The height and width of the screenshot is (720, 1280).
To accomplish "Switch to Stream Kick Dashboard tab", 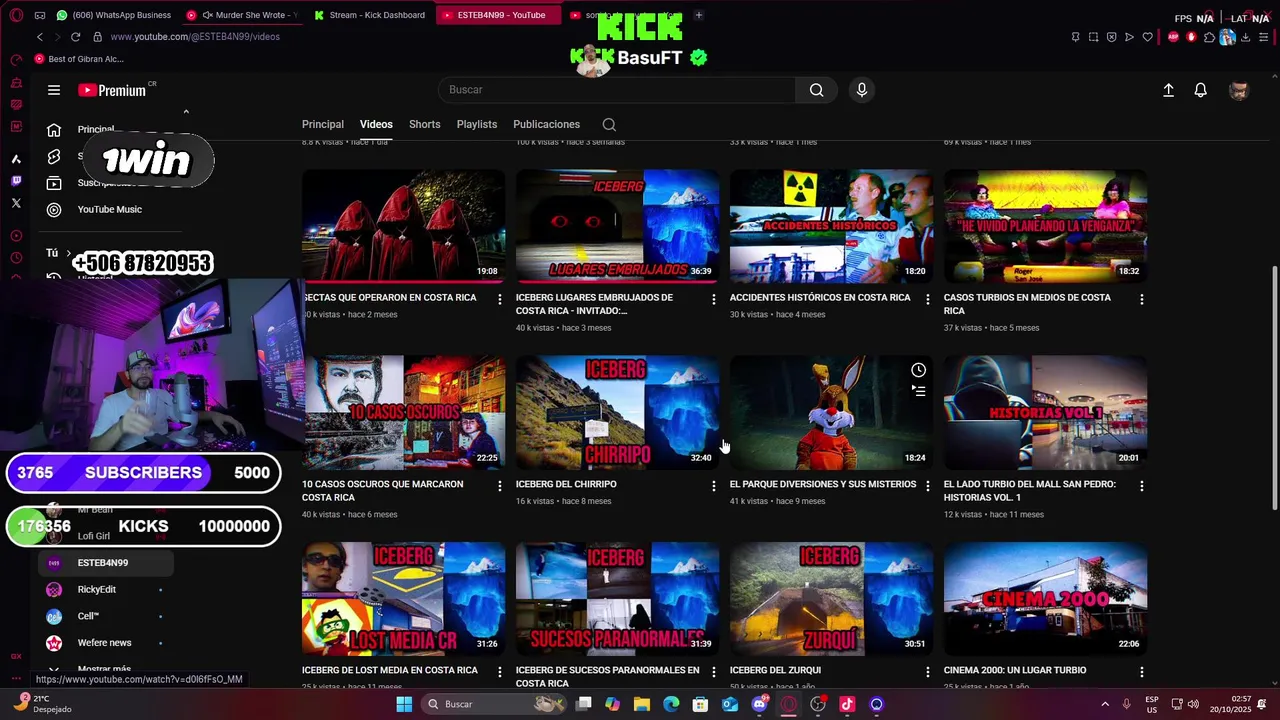I will [x=370, y=15].
